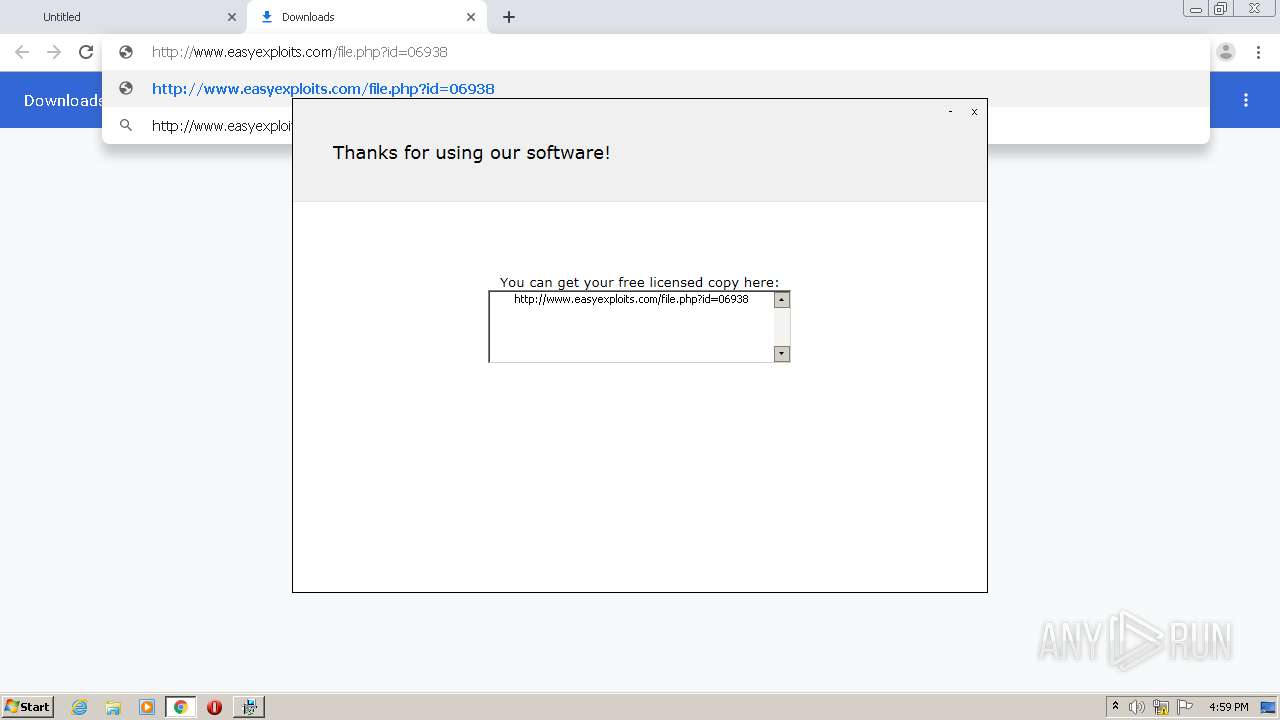The width and height of the screenshot is (1280, 720).
Task: Open the volume speaker tray icon
Action: pos(1137,707)
